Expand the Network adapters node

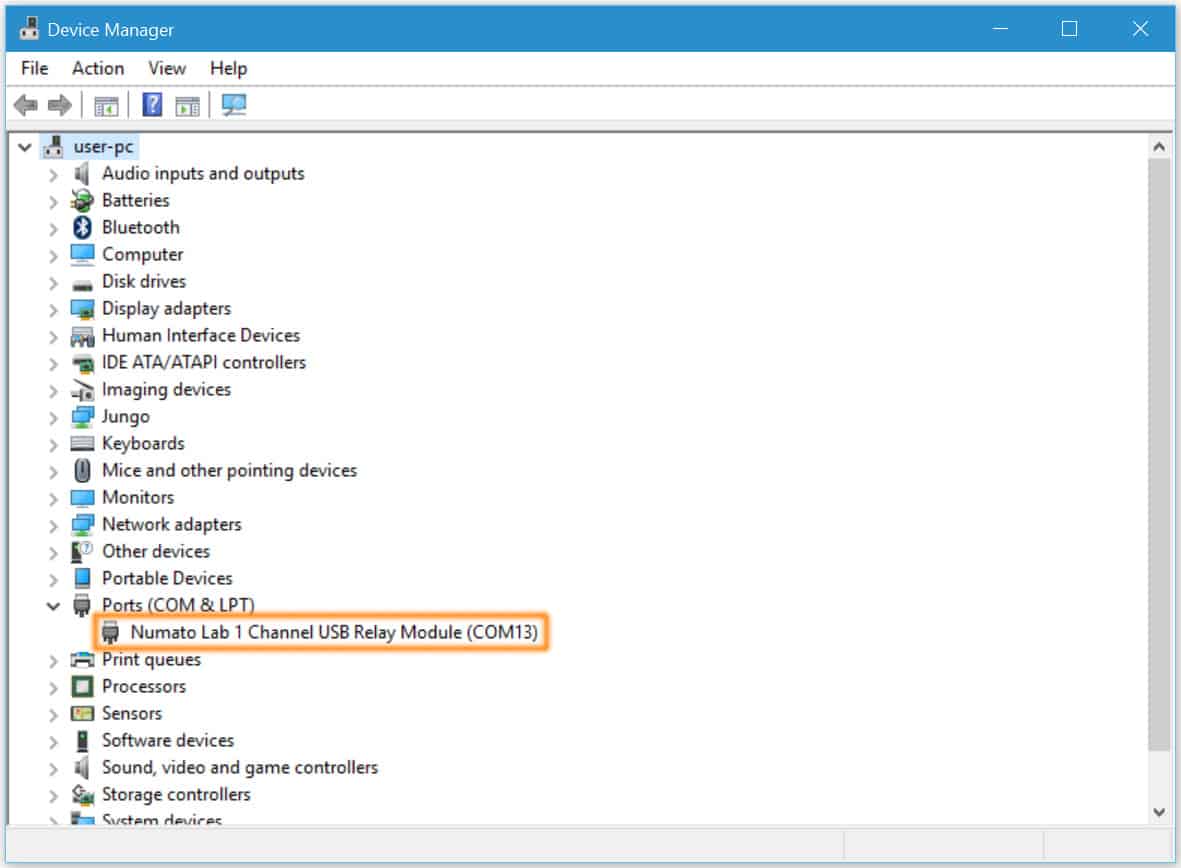point(53,525)
